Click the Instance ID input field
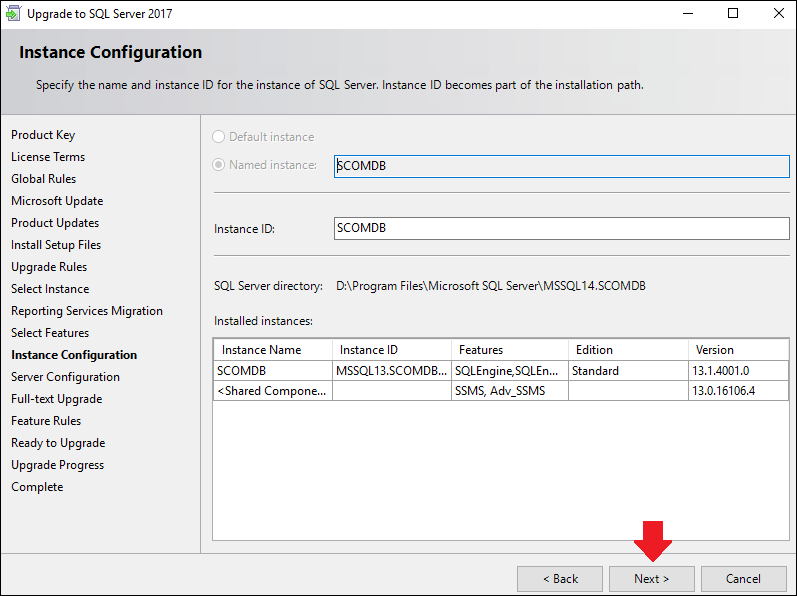The height and width of the screenshot is (596, 797). click(562, 228)
